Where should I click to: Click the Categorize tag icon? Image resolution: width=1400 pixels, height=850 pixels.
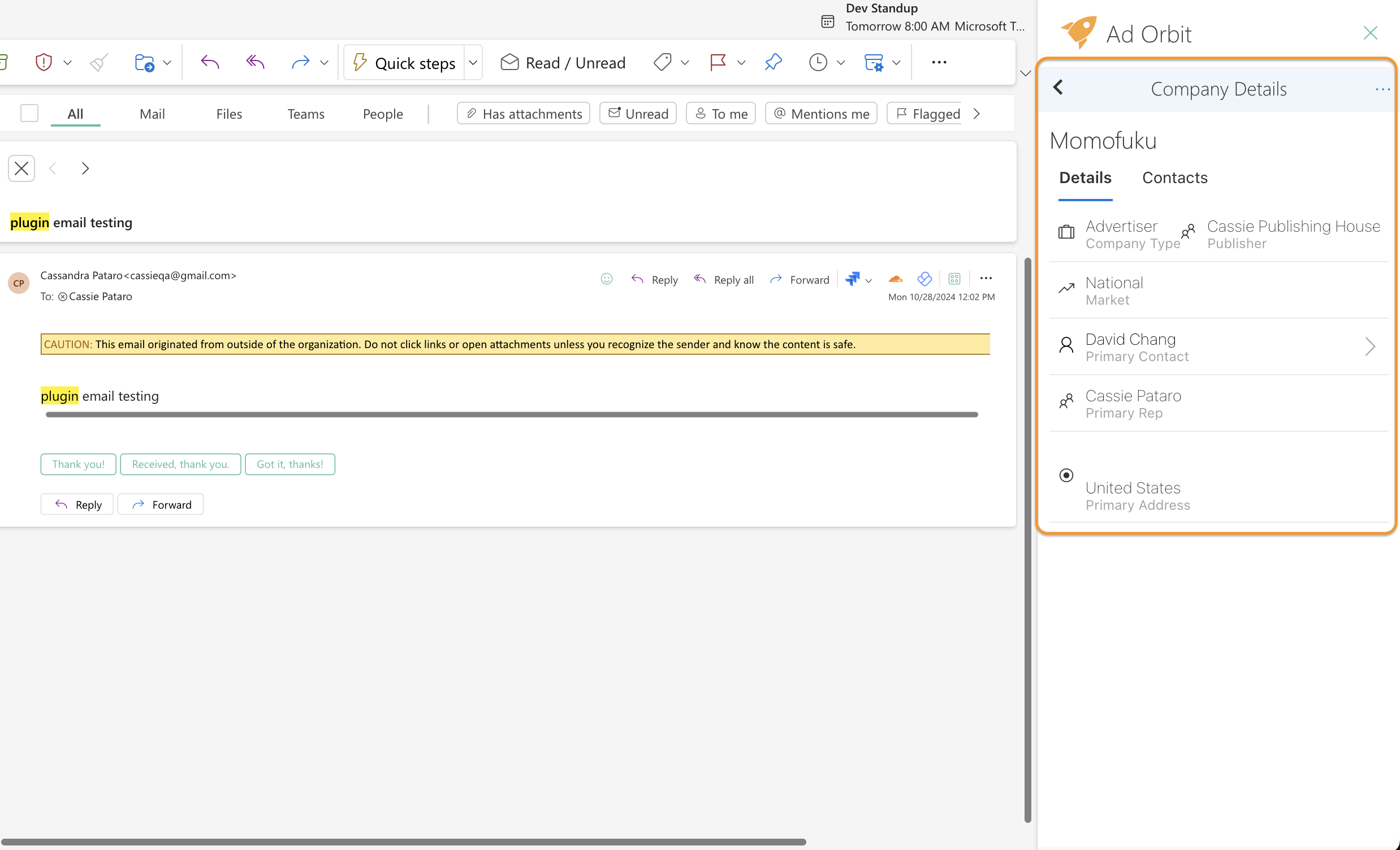[x=663, y=62]
